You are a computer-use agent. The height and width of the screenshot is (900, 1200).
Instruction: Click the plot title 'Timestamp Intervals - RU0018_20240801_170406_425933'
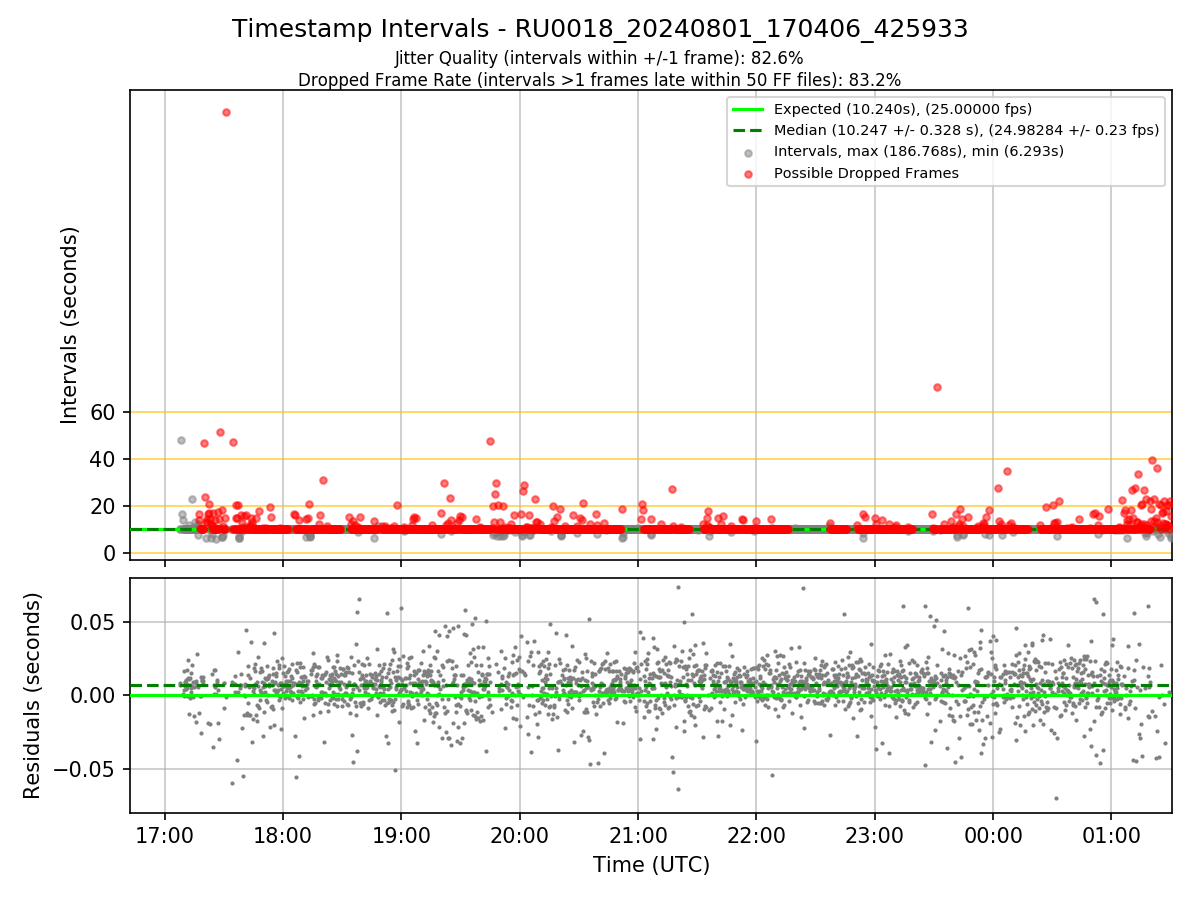point(600,29)
